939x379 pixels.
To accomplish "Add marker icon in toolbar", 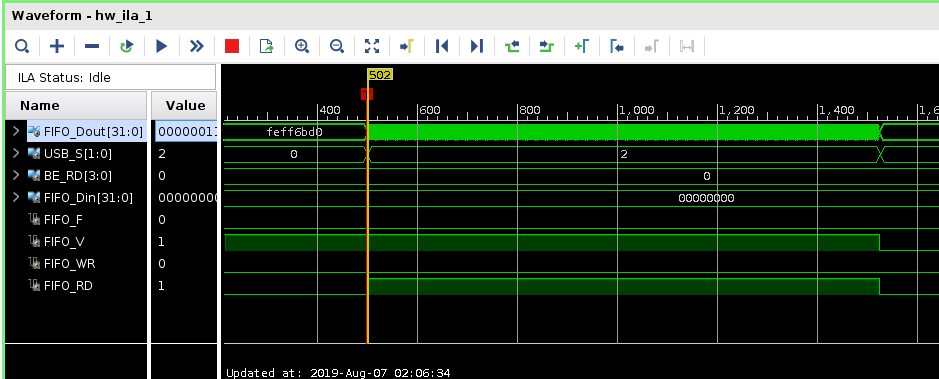I will [x=581, y=46].
